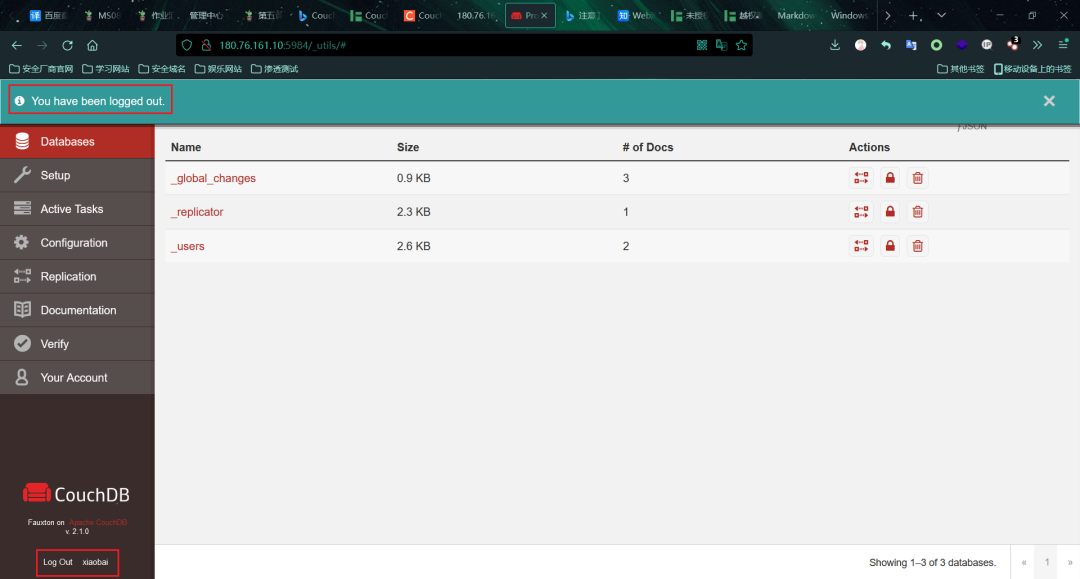The width and height of the screenshot is (1080, 579).
Task: Open Documentation from the sidebar
Action: [77, 310]
